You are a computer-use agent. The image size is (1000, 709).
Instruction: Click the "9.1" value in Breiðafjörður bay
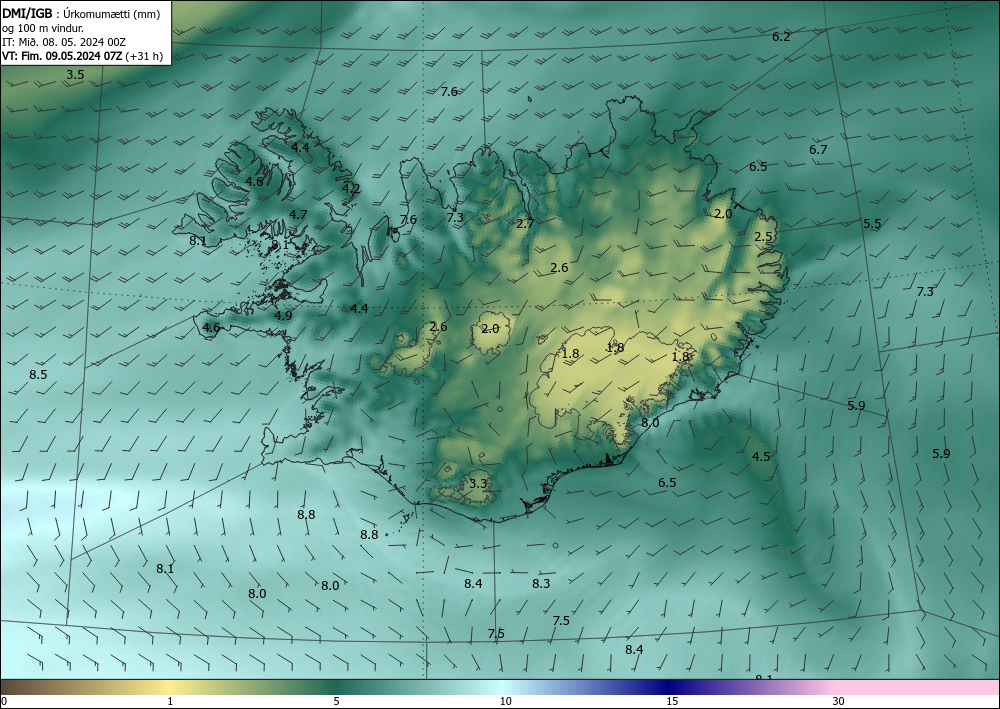[x=281, y=244]
